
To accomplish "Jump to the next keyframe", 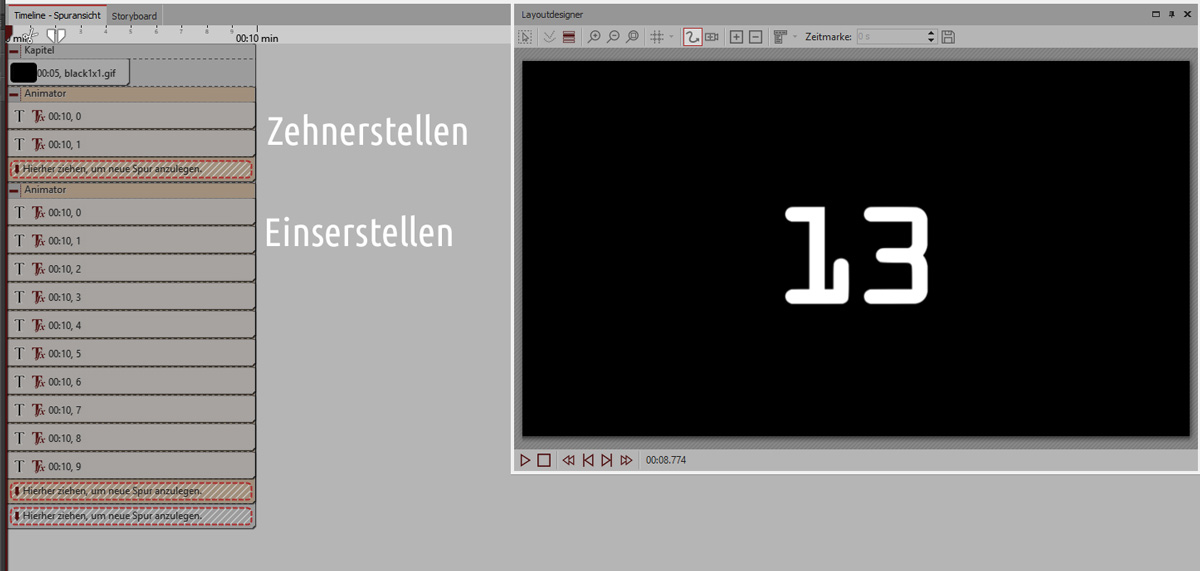I will click(606, 460).
